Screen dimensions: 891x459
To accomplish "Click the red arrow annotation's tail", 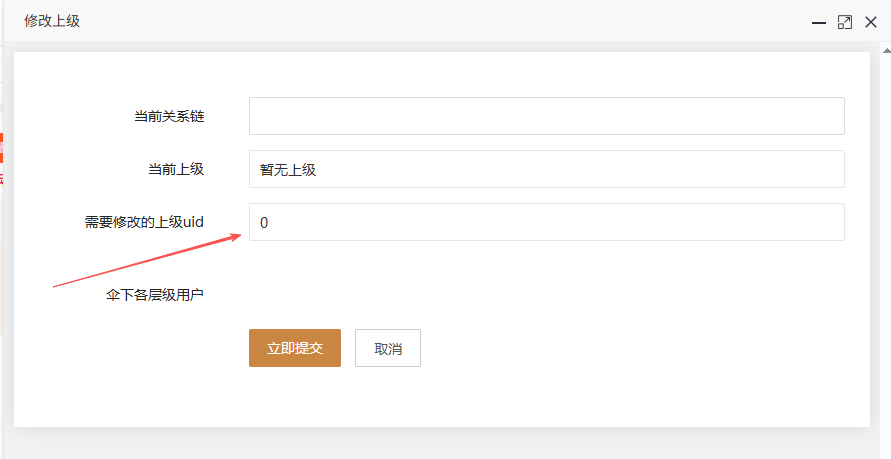I will [56, 286].
